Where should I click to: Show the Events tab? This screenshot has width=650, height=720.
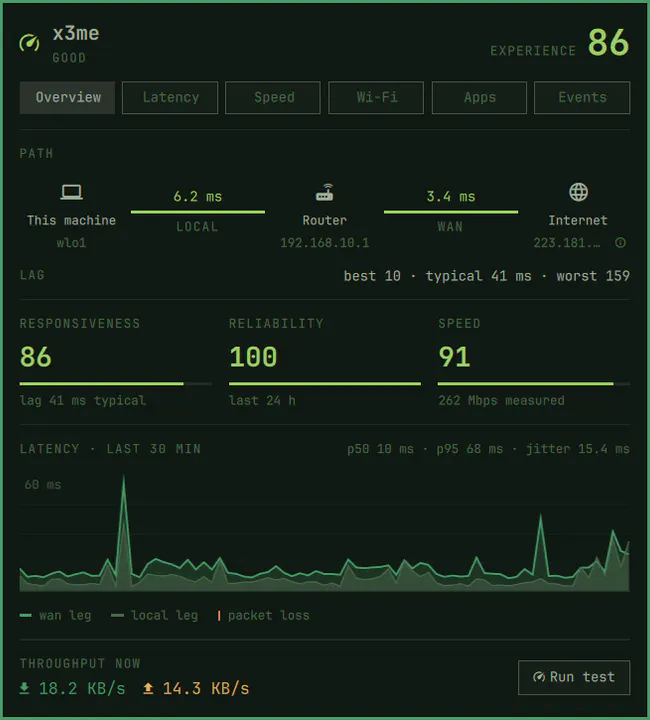[582, 97]
